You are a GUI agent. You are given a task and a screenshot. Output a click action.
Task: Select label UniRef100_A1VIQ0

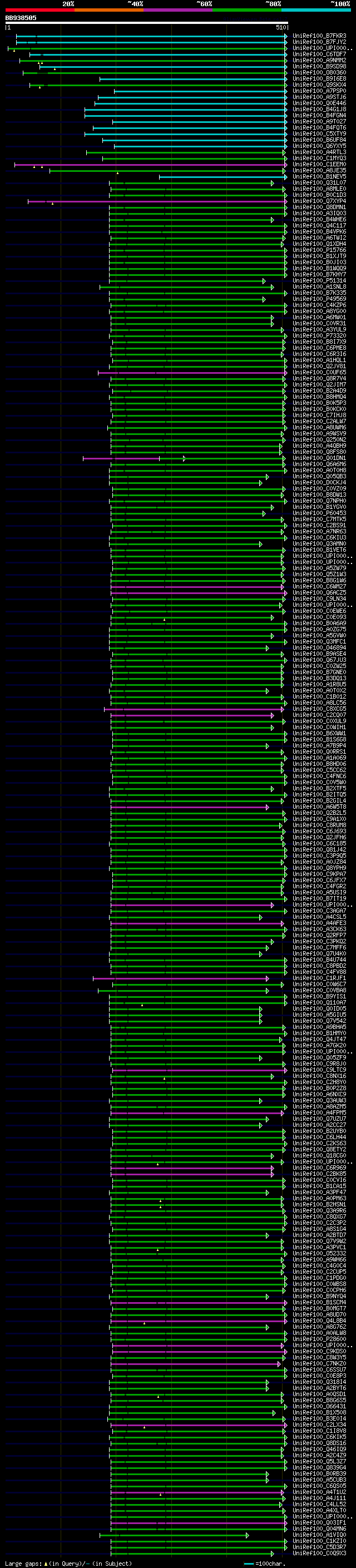pyautogui.click(x=319, y=1535)
